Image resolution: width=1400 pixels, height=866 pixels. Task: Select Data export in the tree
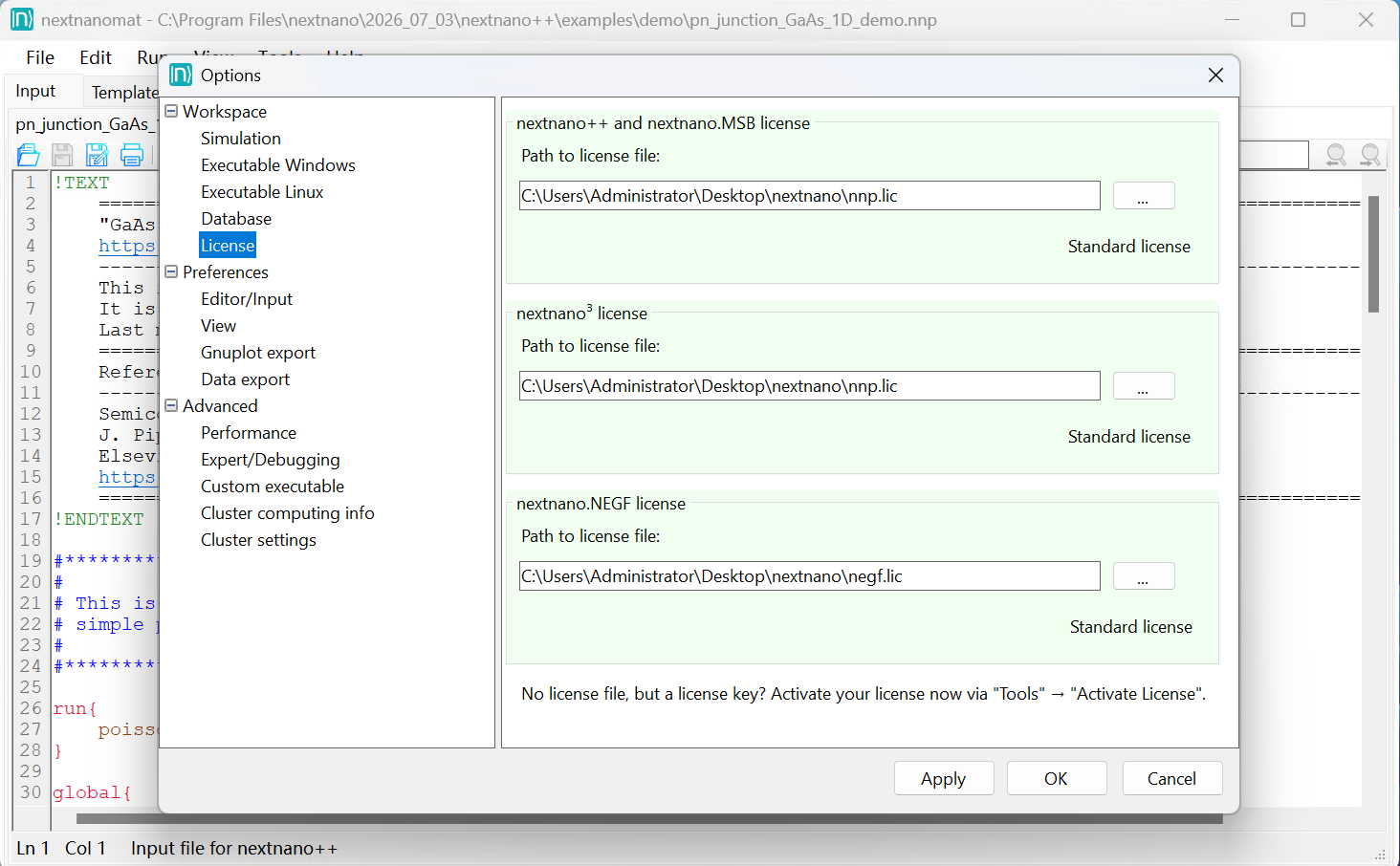click(246, 379)
